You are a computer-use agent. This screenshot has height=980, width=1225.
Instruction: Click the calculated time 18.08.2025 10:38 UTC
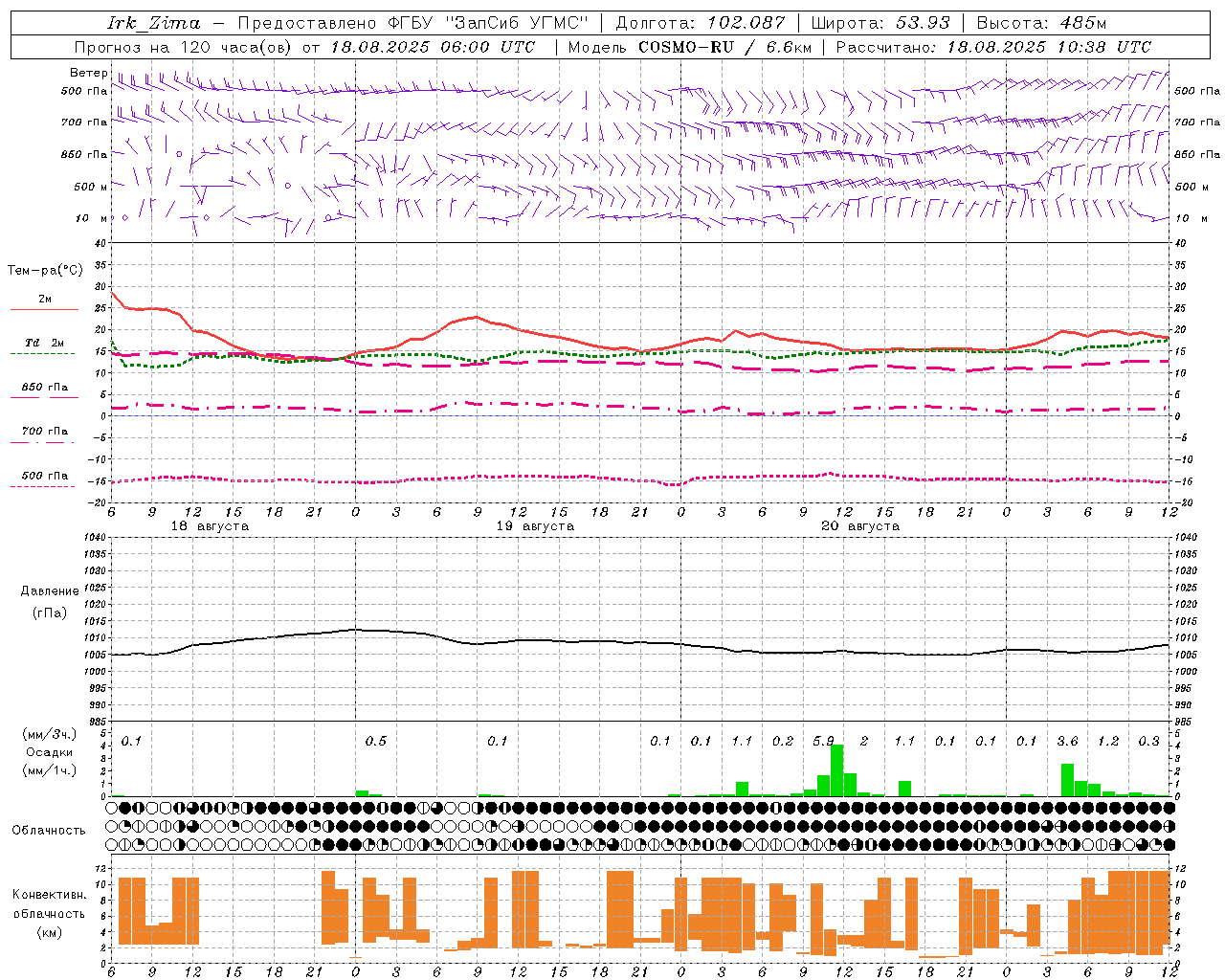[1049, 47]
